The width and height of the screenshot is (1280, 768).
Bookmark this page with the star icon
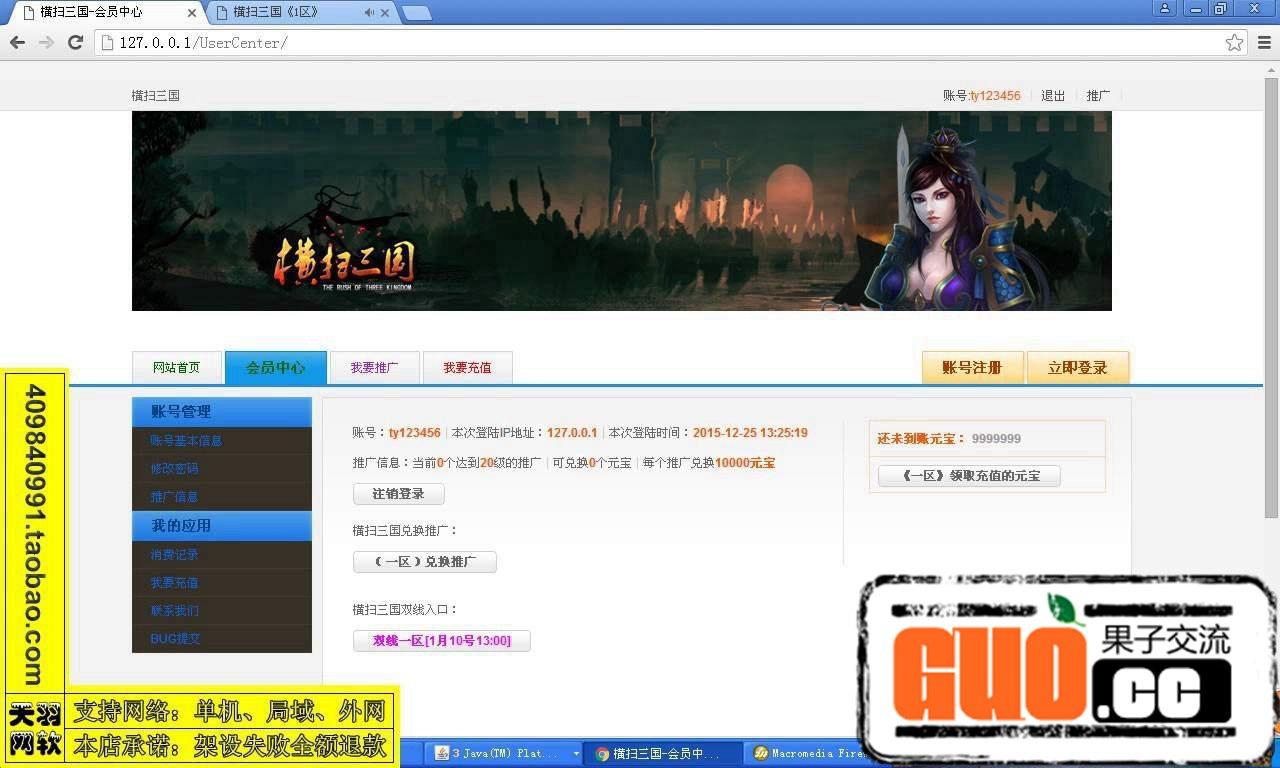1234,42
